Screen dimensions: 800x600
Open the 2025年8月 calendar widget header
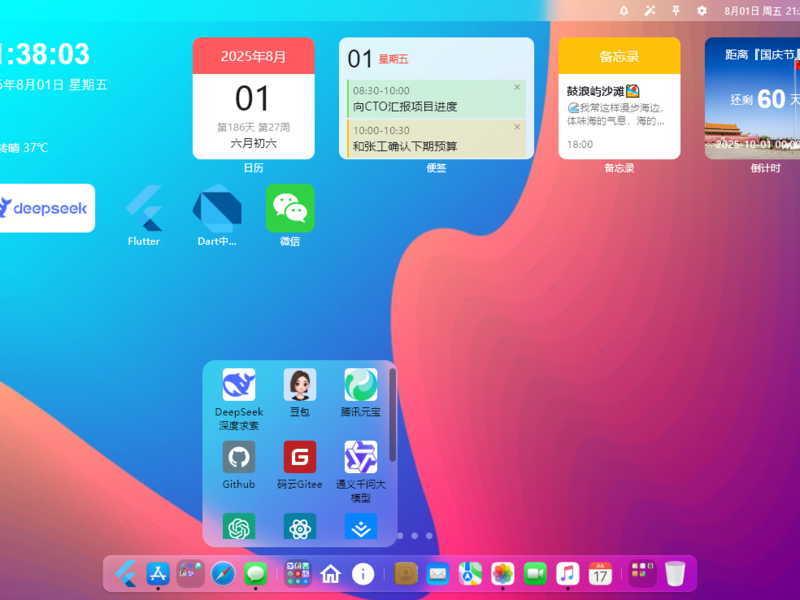pos(254,56)
